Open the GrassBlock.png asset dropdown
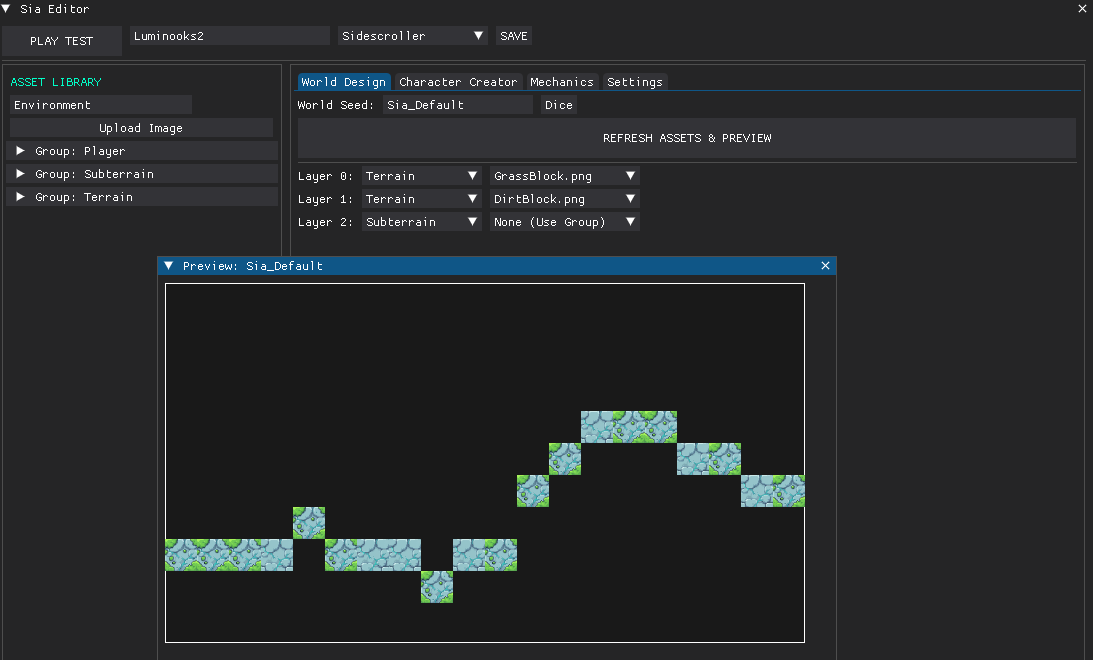This screenshot has width=1093, height=660. tap(564, 176)
